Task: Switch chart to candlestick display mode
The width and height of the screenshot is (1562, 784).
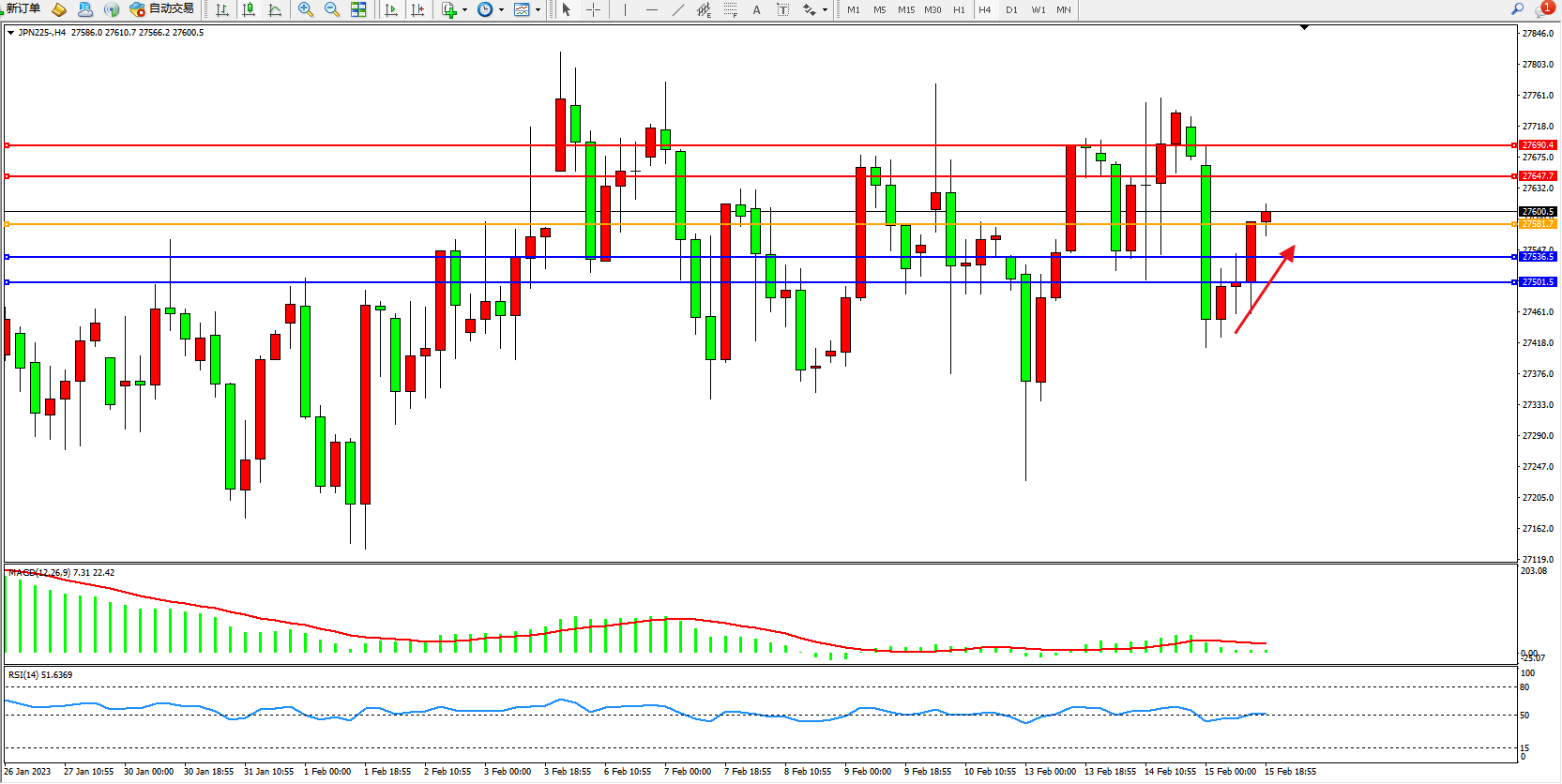Action: 249,9
